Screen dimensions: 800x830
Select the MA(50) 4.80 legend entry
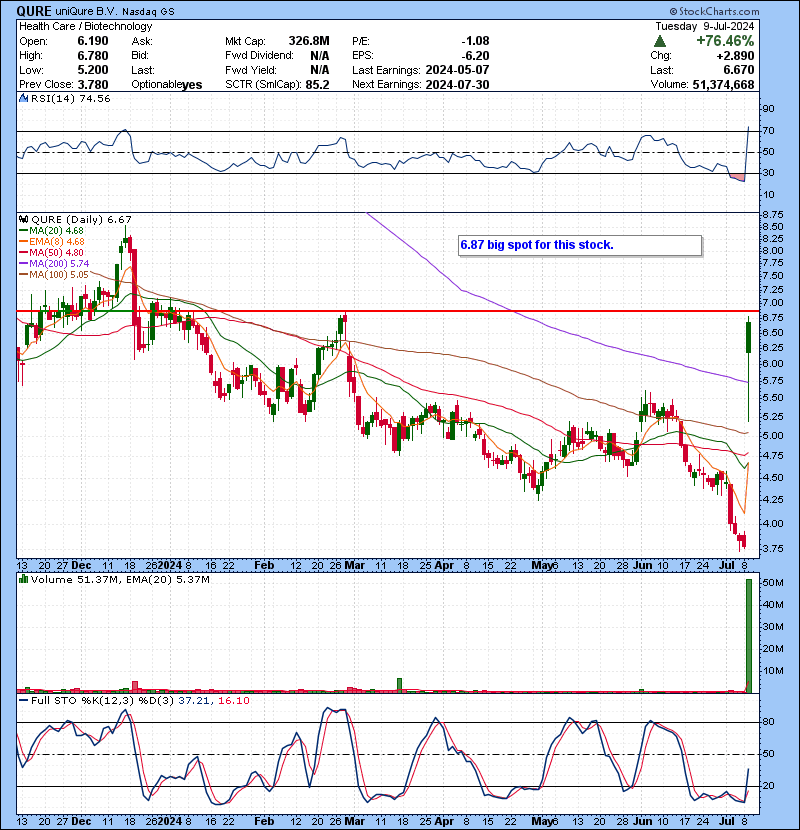pos(51,252)
